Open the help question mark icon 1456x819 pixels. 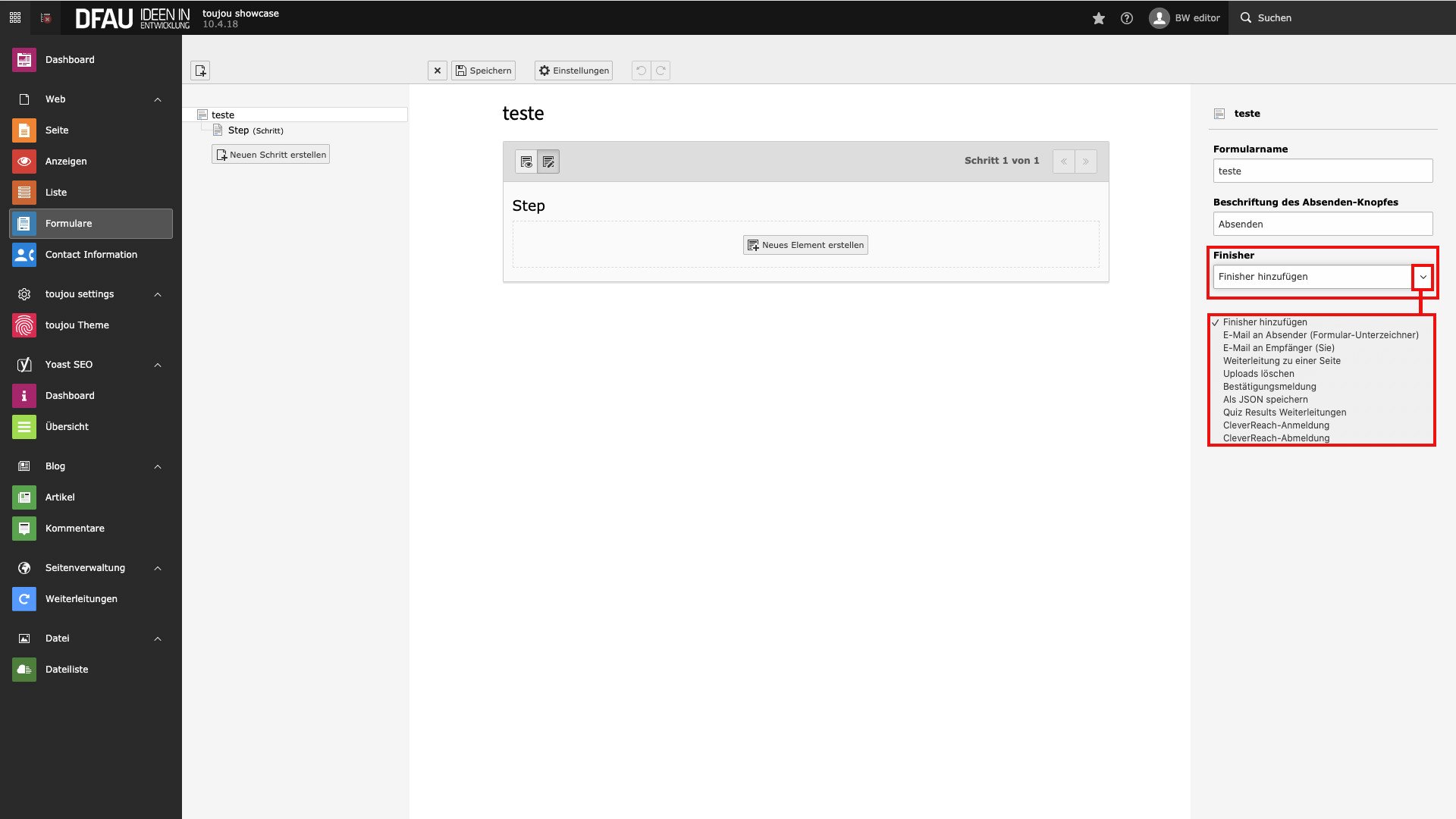(x=1127, y=18)
